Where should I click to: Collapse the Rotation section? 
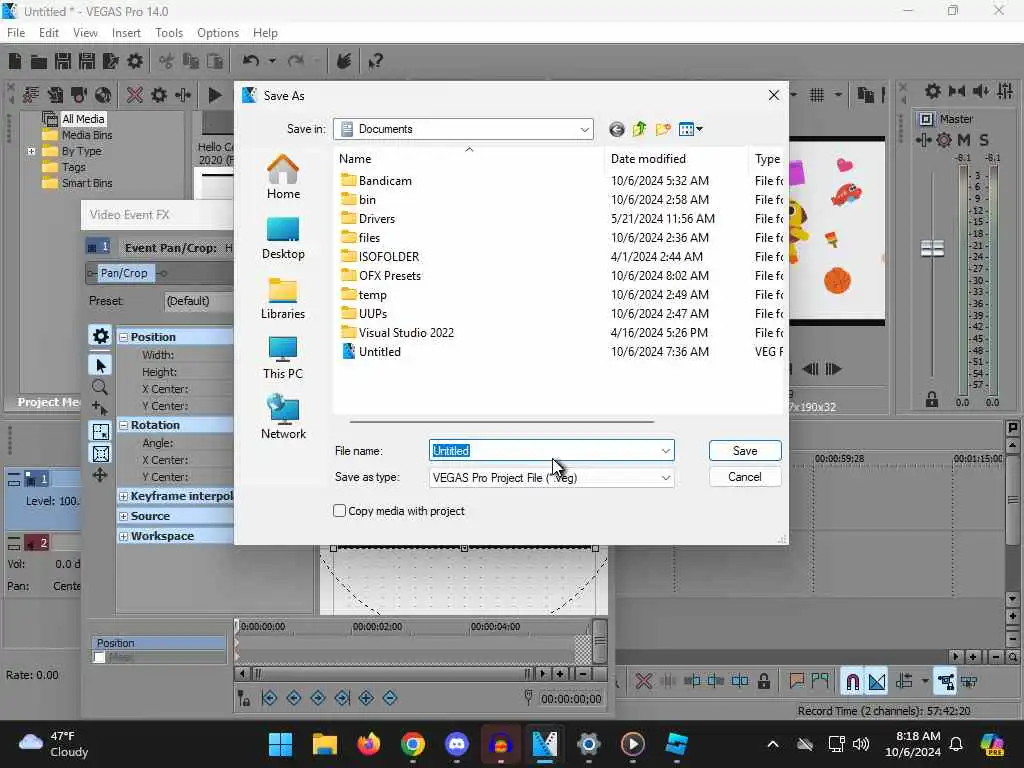coord(123,425)
